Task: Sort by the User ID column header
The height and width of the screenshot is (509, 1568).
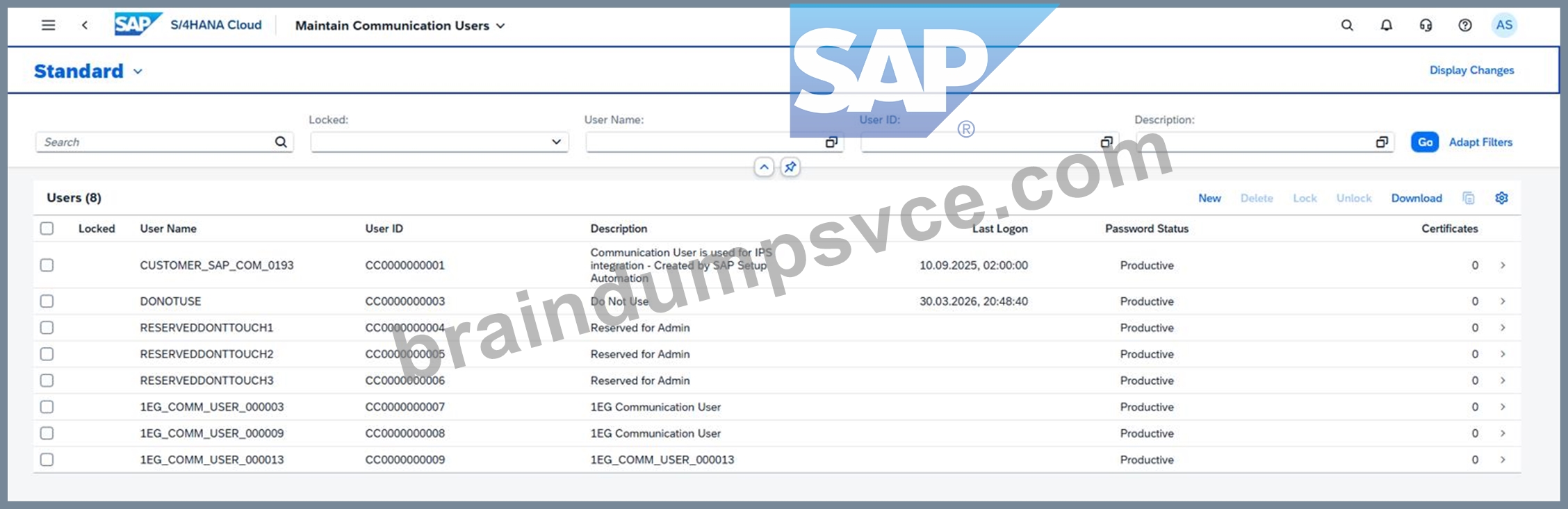Action: coord(384,228)
